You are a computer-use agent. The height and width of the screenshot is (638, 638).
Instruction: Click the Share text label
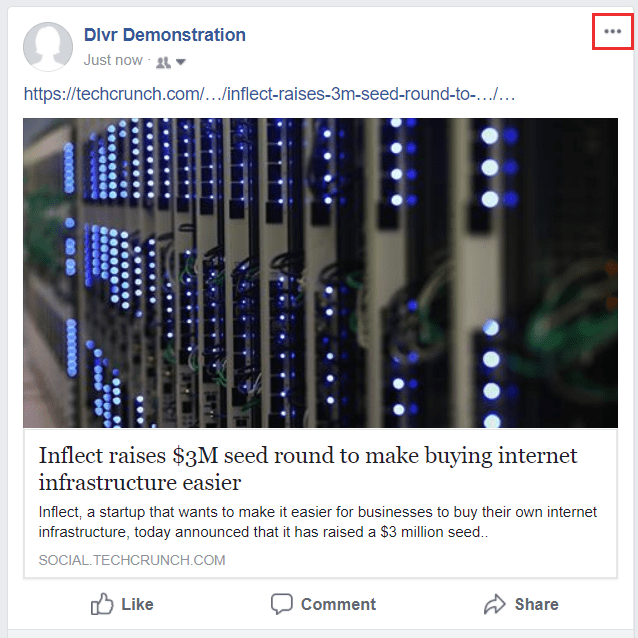tap(536, 604)
